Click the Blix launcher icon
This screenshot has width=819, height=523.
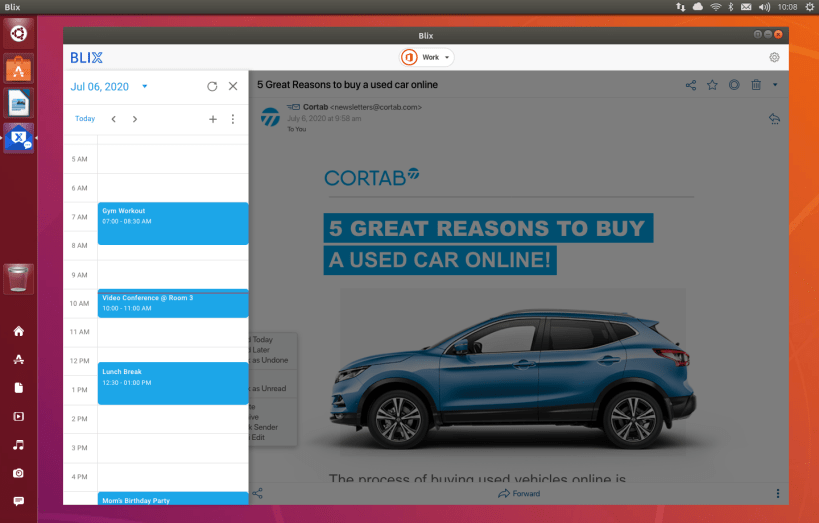[19, 138]
